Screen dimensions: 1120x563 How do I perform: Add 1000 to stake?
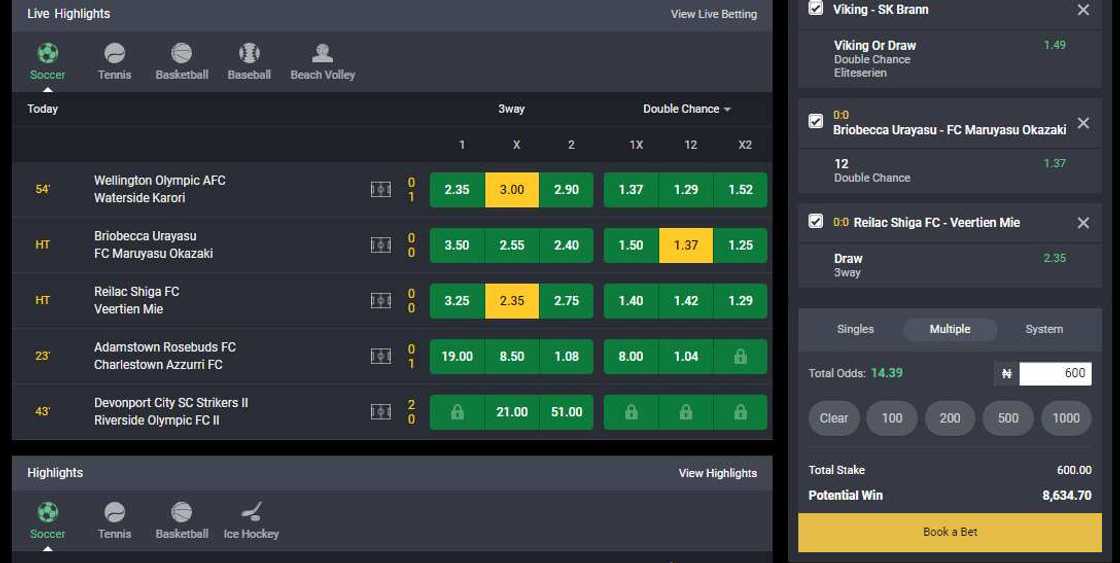point(1066,419)
